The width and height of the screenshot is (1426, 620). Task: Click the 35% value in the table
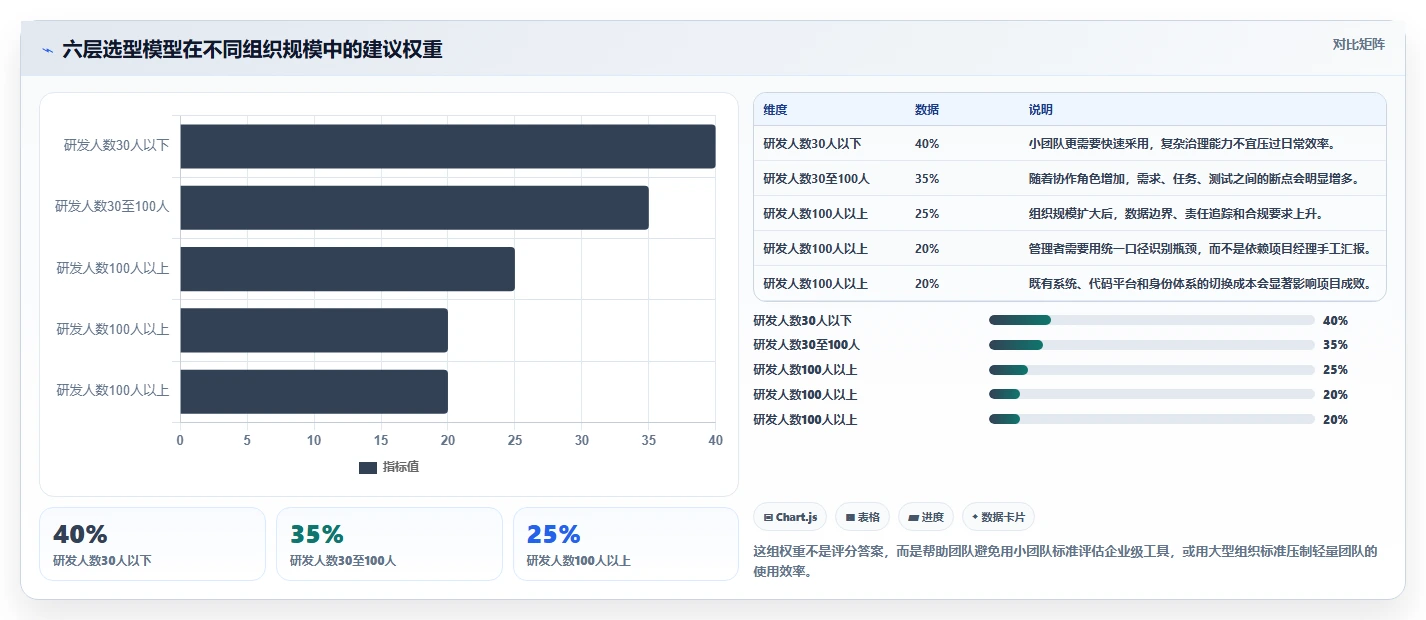(x=927, y=179)
